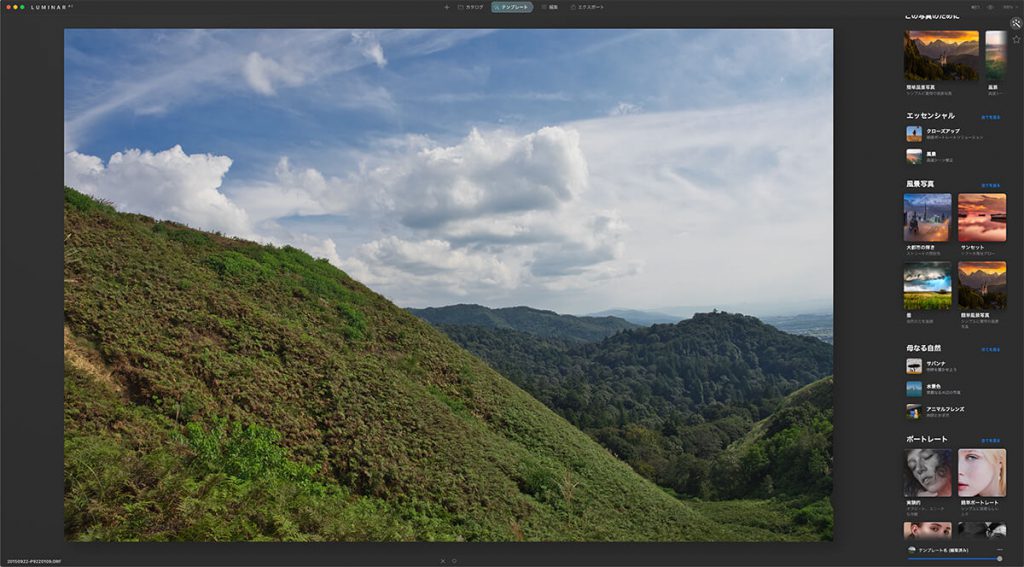The width and height of the screenshot is (1024, 567).
Task: Open the castle collection in 風景写真 grid
Action: coord(982,286)
